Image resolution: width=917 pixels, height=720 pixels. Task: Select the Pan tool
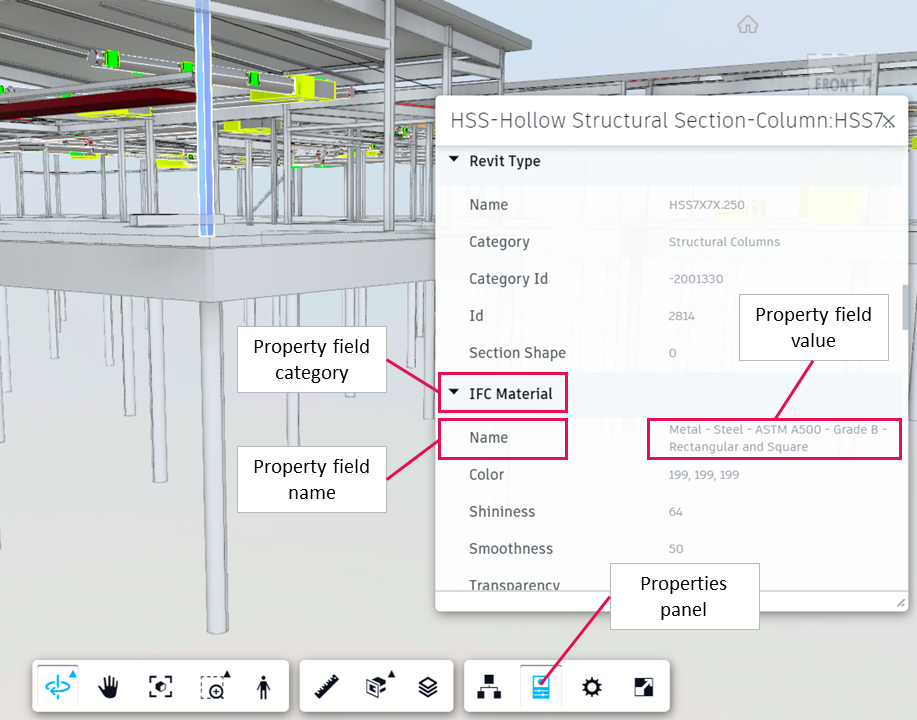point(108,686)
